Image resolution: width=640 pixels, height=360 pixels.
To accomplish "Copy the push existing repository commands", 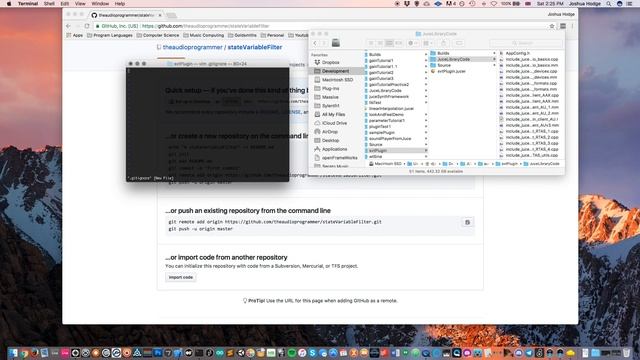I will click(x=467, y=222).
